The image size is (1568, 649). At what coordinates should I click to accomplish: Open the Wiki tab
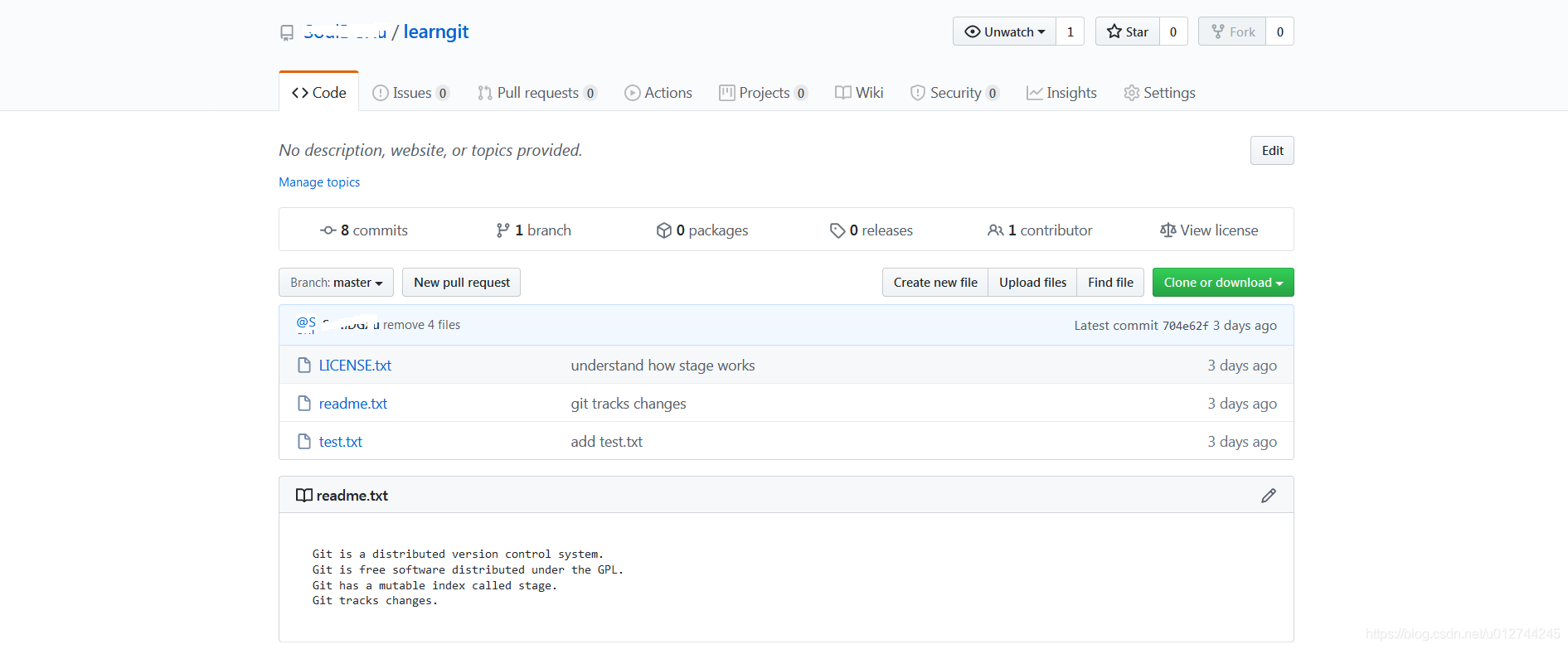[x=859, y=93]
